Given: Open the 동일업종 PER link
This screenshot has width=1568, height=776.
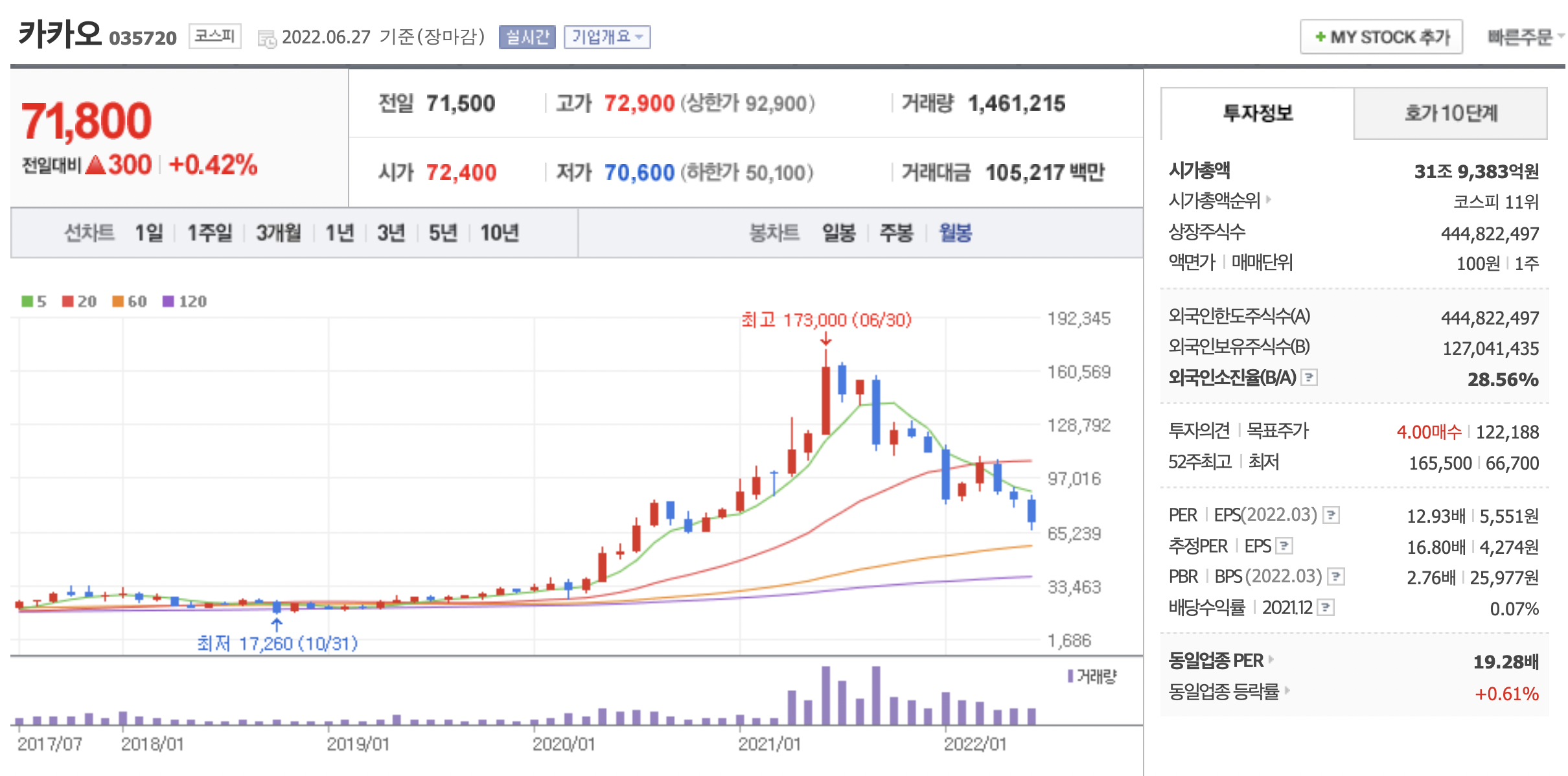Looking at the screenshot, I should click(1216, 661).
